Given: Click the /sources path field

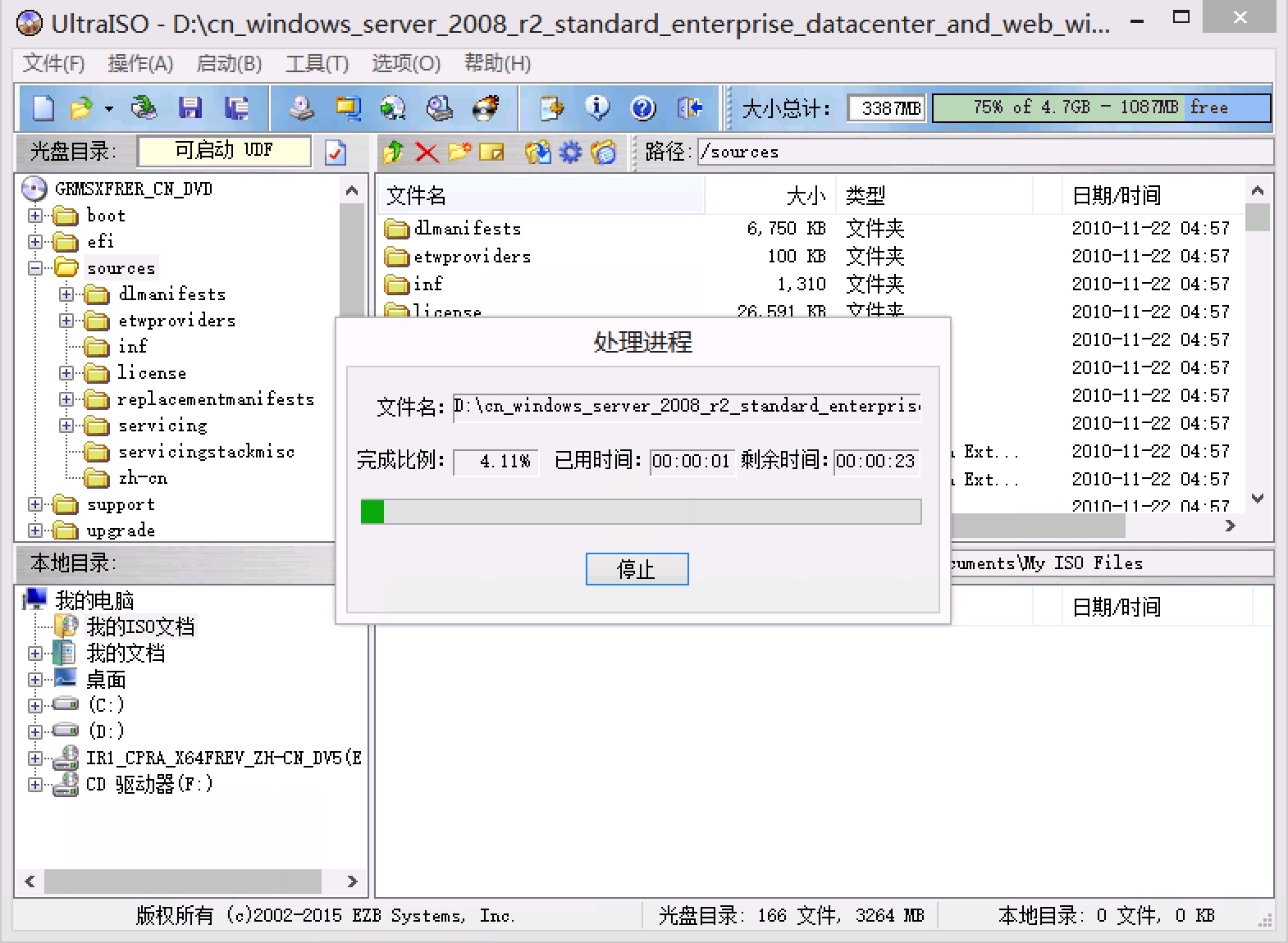Looking at the screenshot, I should click(984, 152).
